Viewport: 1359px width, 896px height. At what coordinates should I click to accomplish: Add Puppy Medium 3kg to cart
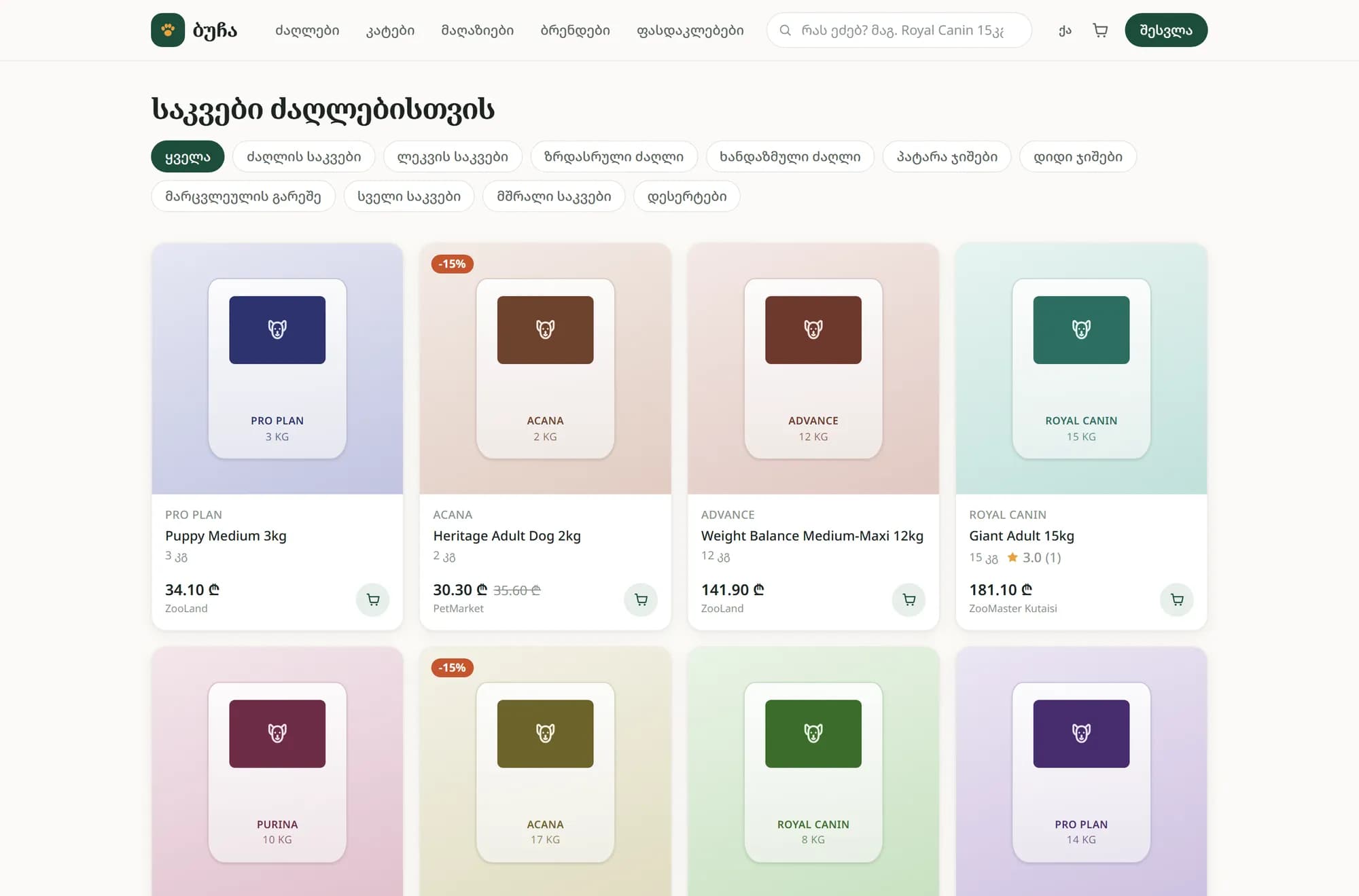click(373, 600)
